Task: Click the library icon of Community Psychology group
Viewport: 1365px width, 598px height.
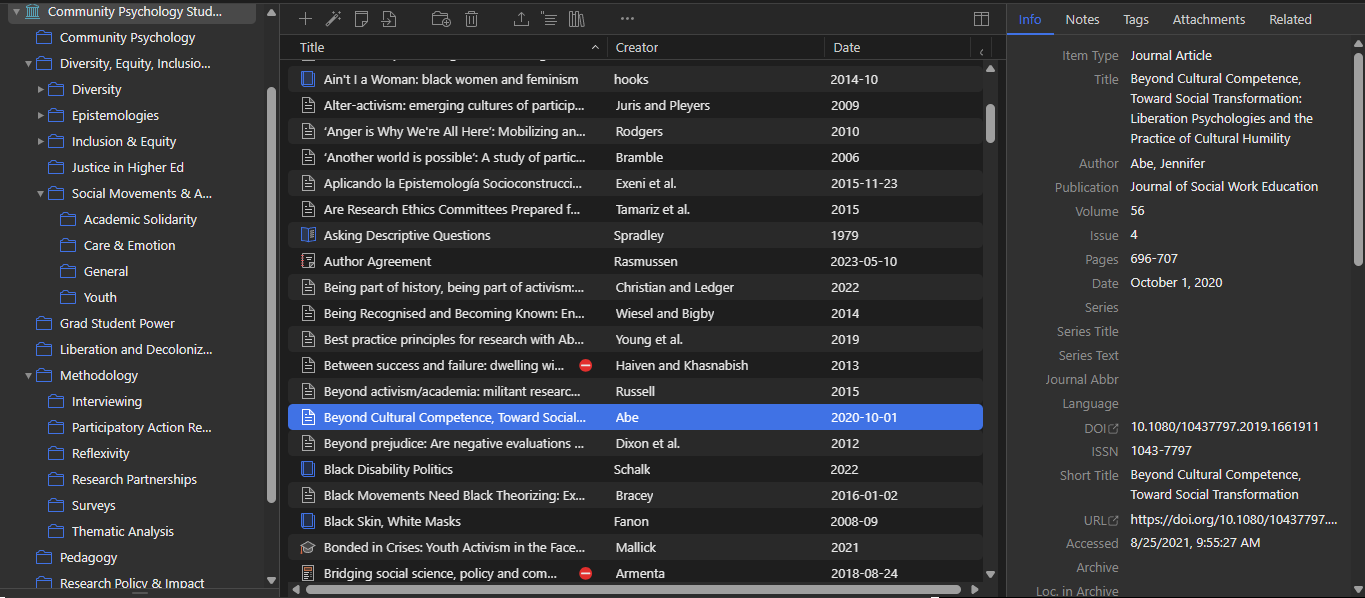Action: click(x=33, y=12)
